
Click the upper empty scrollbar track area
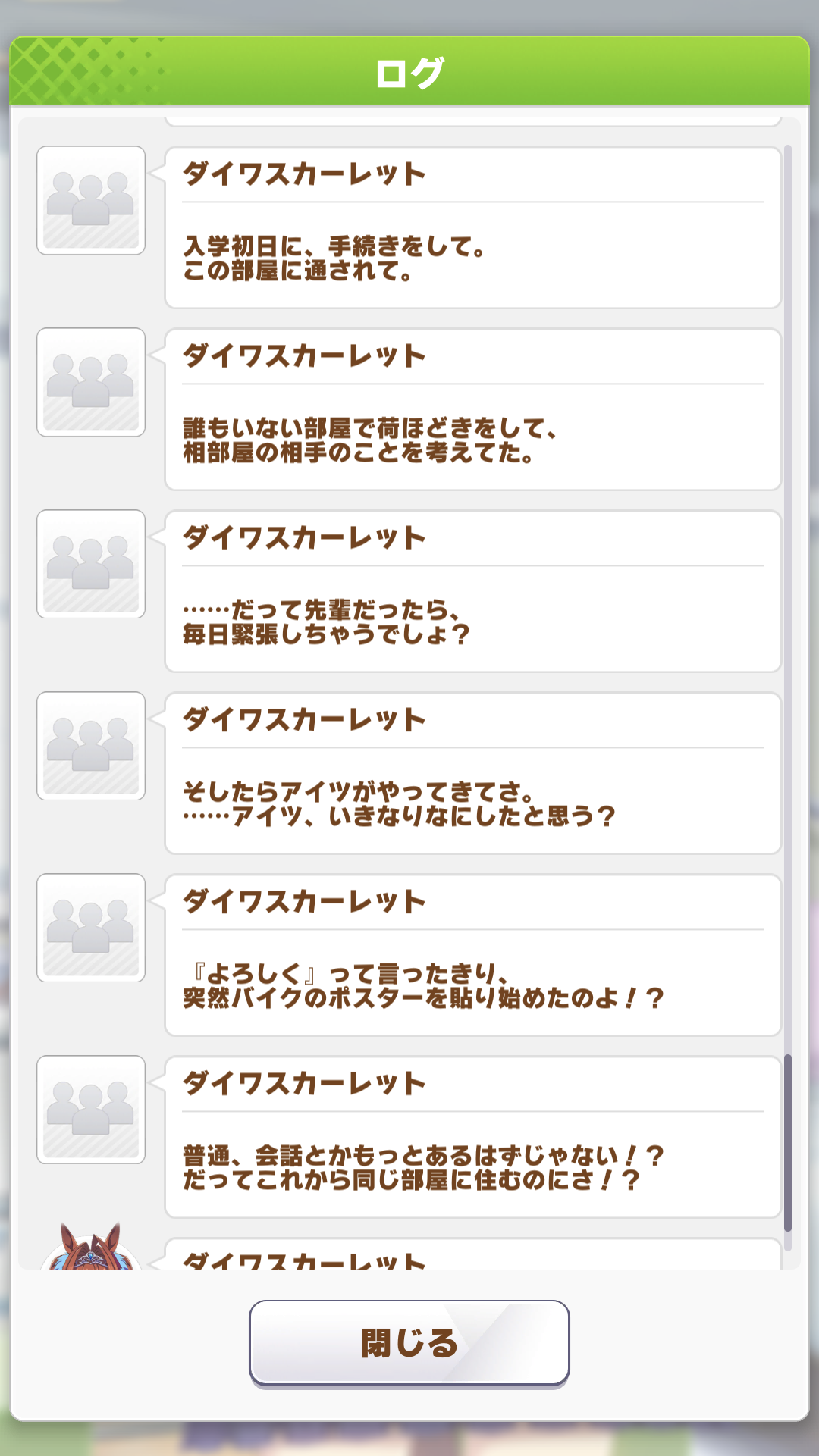coord(787,531)
